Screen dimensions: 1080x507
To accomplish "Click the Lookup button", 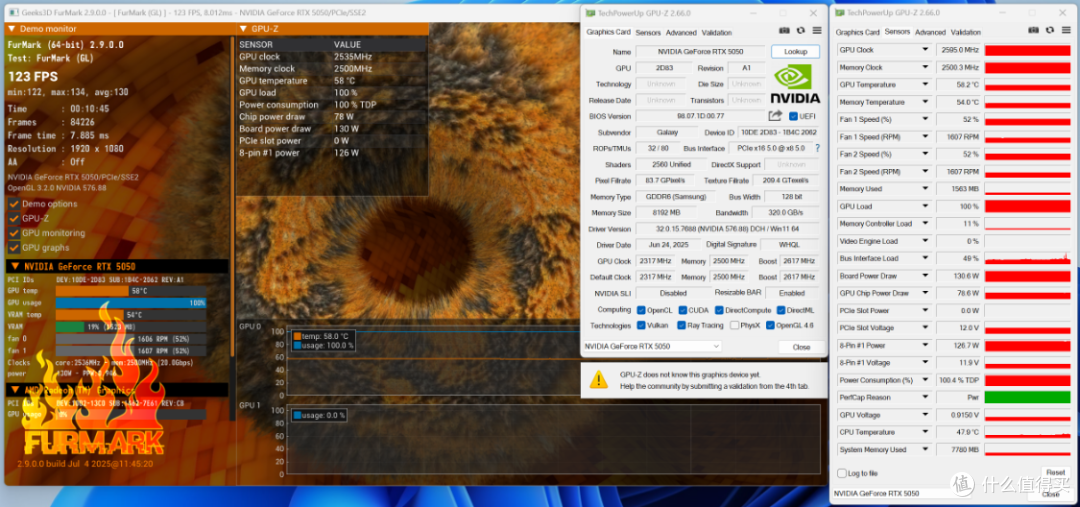I will click(795, 52).
